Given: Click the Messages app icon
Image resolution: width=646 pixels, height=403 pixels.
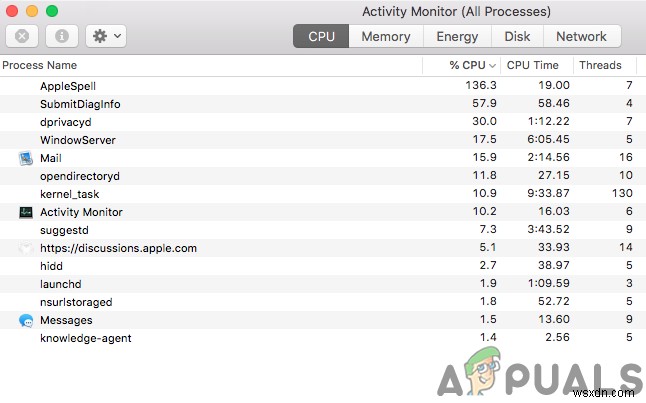Looking at the screenshot, I should tap(26, 320).
